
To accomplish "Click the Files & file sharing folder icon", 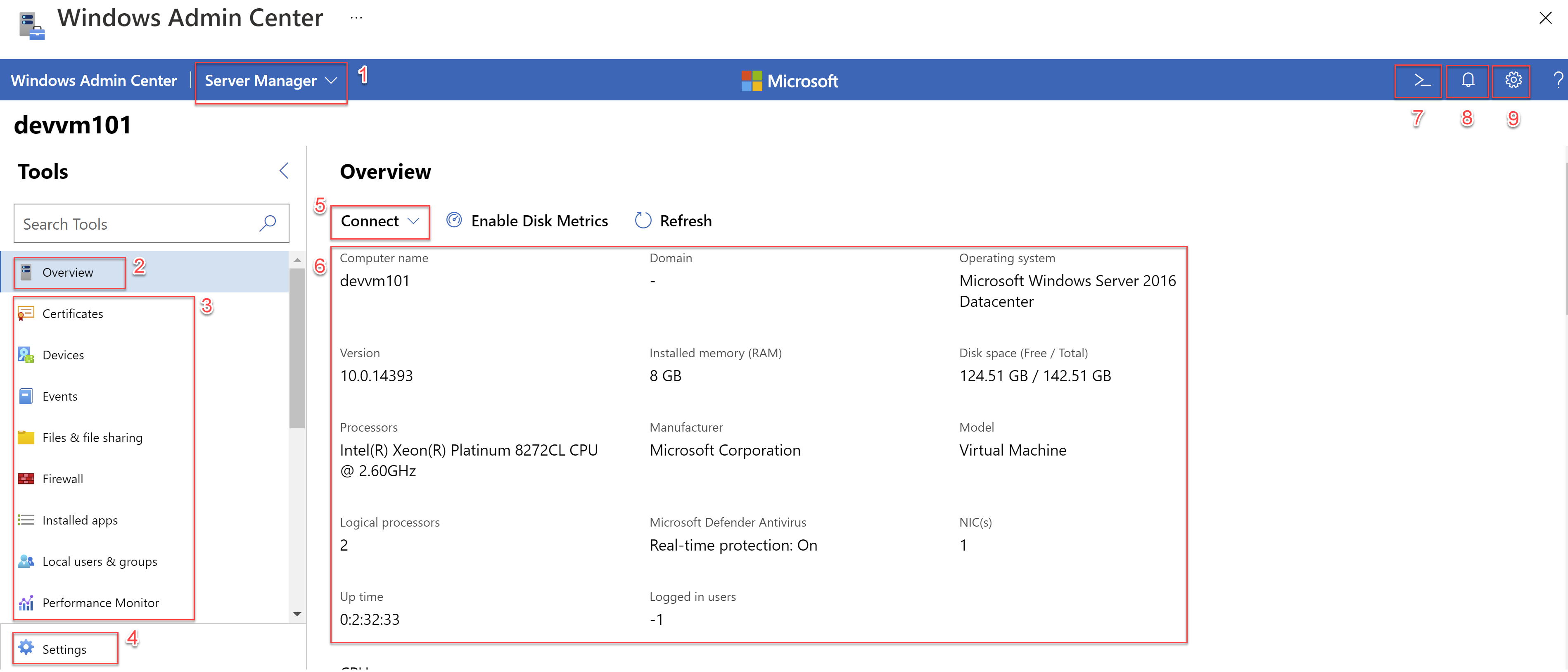I will point(26,438).
